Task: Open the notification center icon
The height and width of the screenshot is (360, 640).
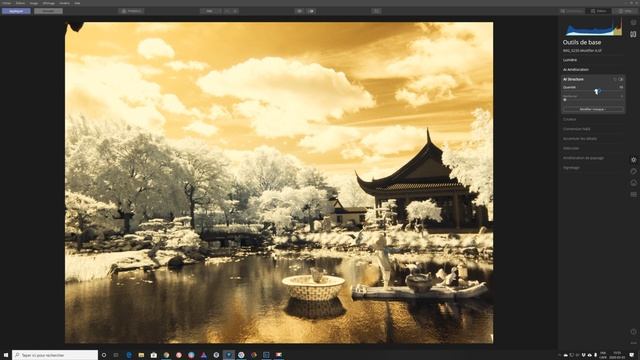Action: (x=632, y=355)
